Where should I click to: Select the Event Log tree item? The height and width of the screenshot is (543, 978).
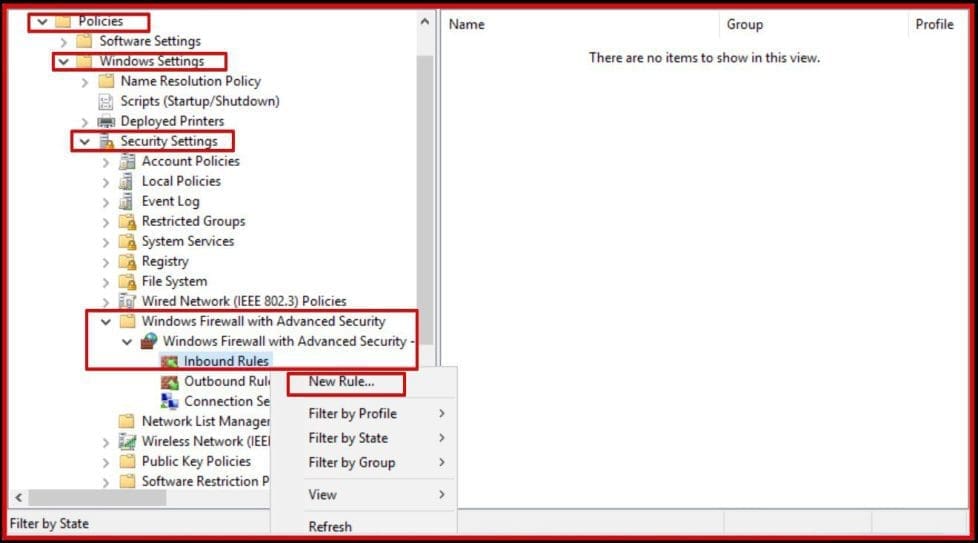pyautogui.click(x=170, y=201)
